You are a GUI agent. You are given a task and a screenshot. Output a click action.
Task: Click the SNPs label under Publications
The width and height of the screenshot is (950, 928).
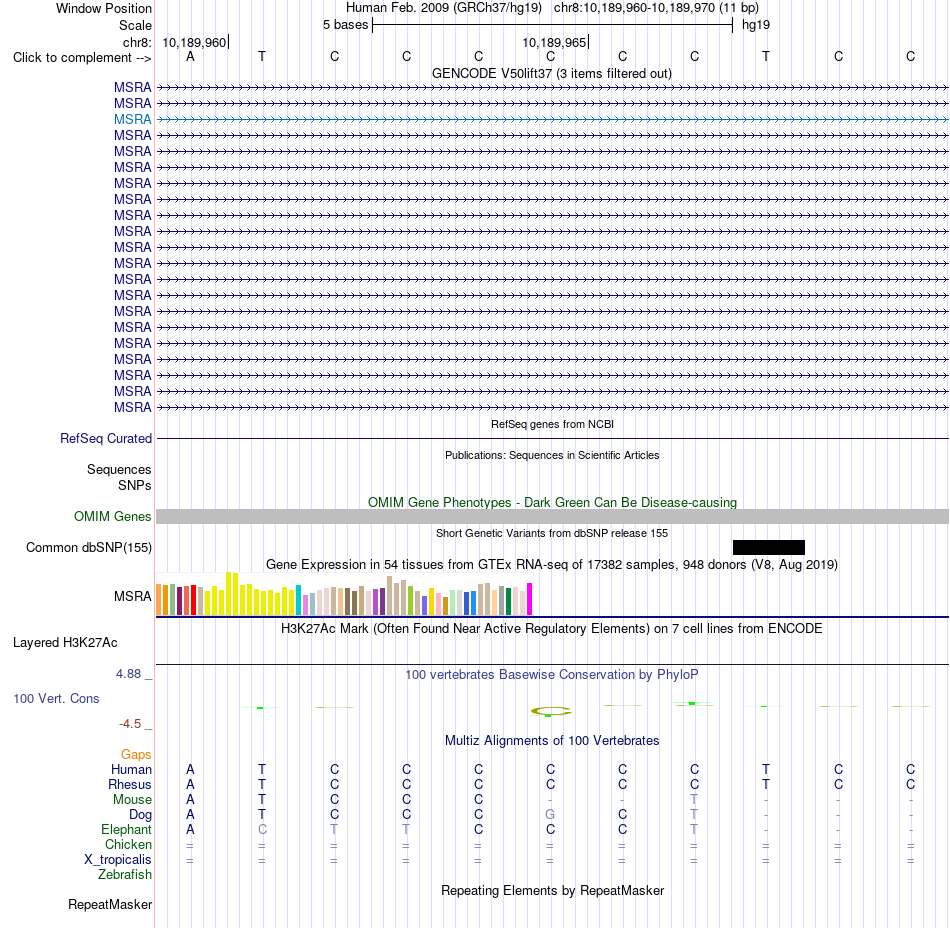[135, 485]
